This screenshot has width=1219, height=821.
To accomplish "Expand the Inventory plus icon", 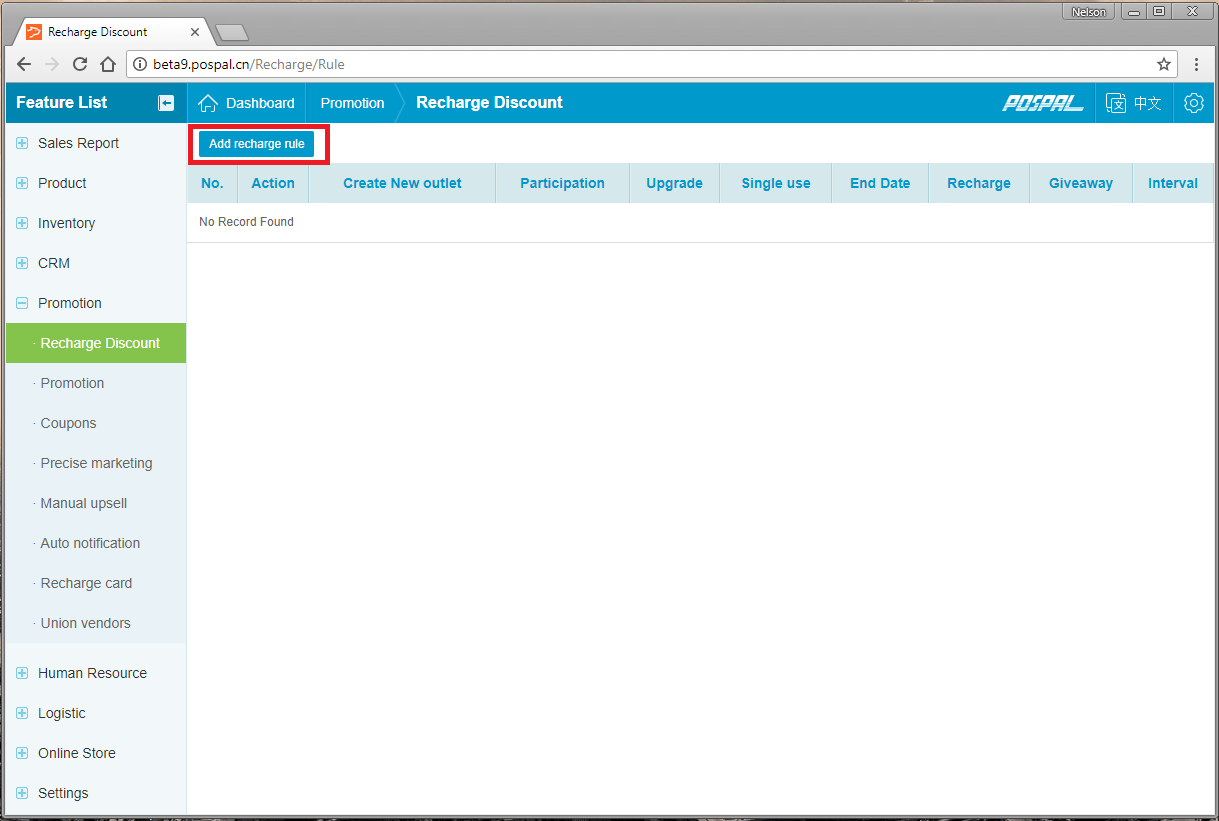I will 22,223.
